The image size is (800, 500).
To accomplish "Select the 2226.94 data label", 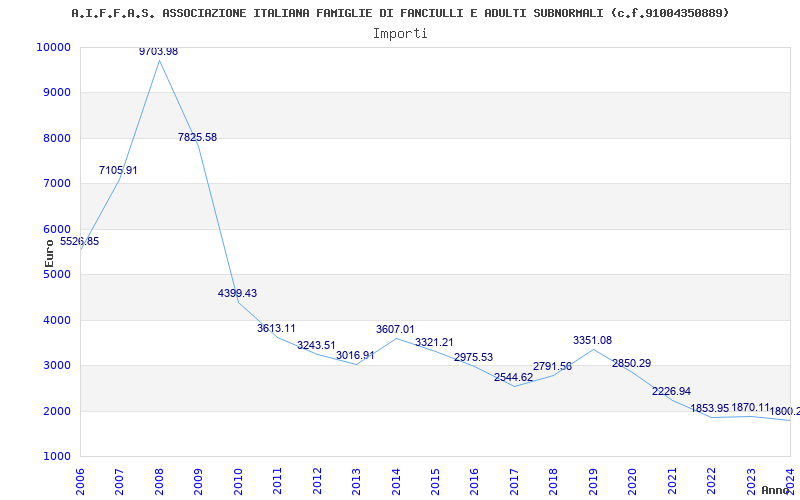I will (671, 391).
